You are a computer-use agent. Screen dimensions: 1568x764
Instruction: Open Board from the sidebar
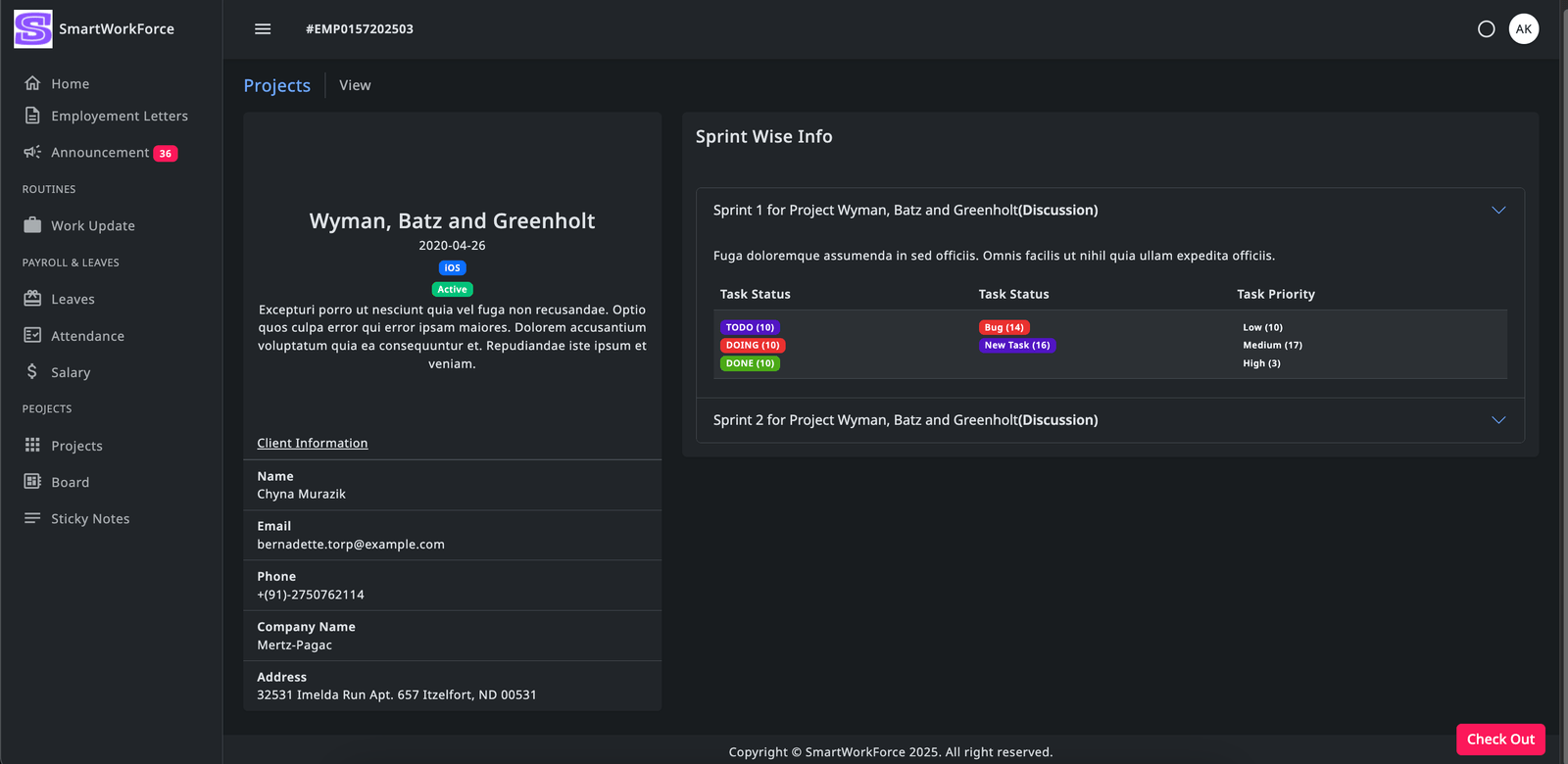pyautogui.click(x=70, y=482)
